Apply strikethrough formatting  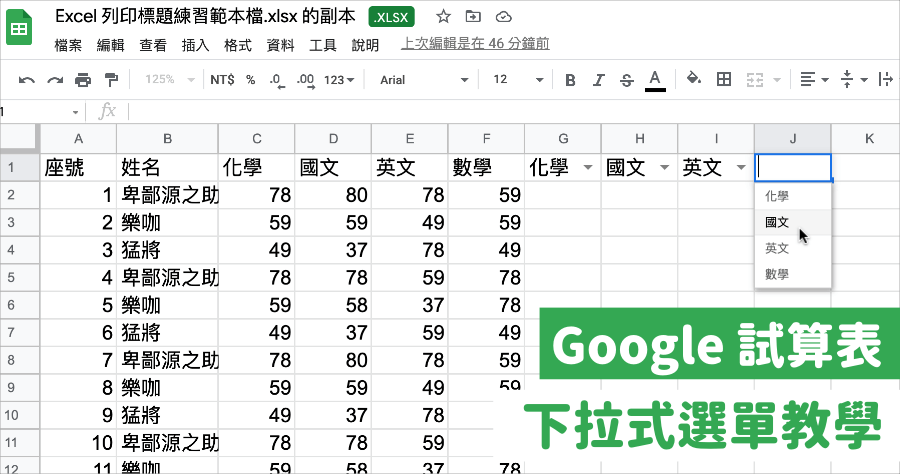[627, 80]
